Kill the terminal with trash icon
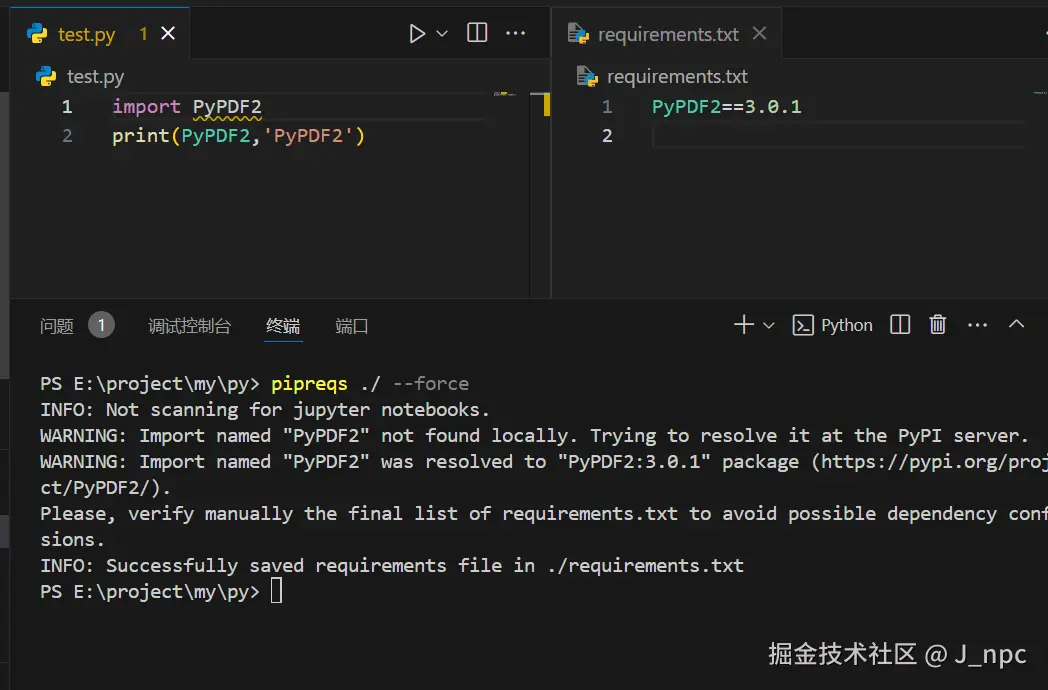Image resolution: width=1048 pixels, height=690 pixels. click(938, 325)
